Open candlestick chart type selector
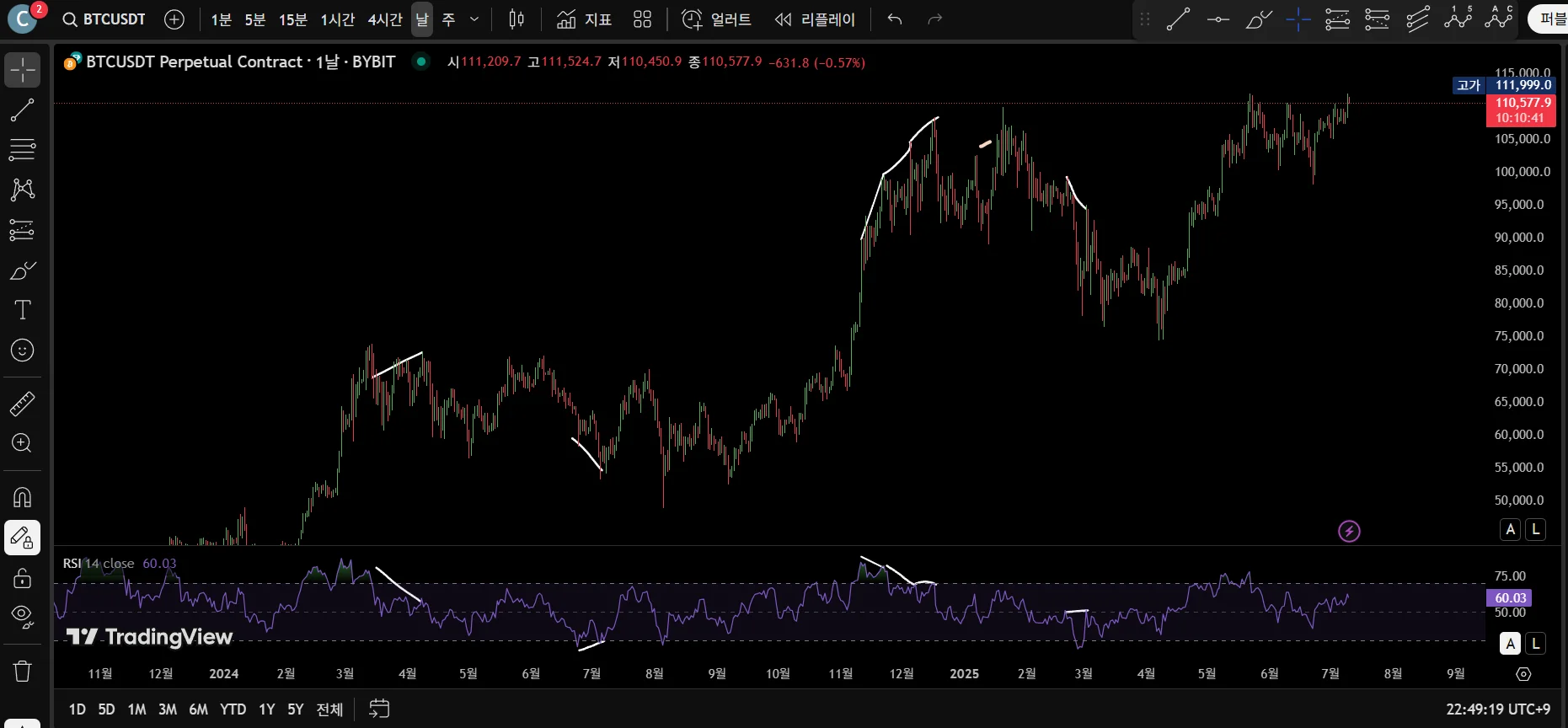The image size is (1568, 728). 516,19
